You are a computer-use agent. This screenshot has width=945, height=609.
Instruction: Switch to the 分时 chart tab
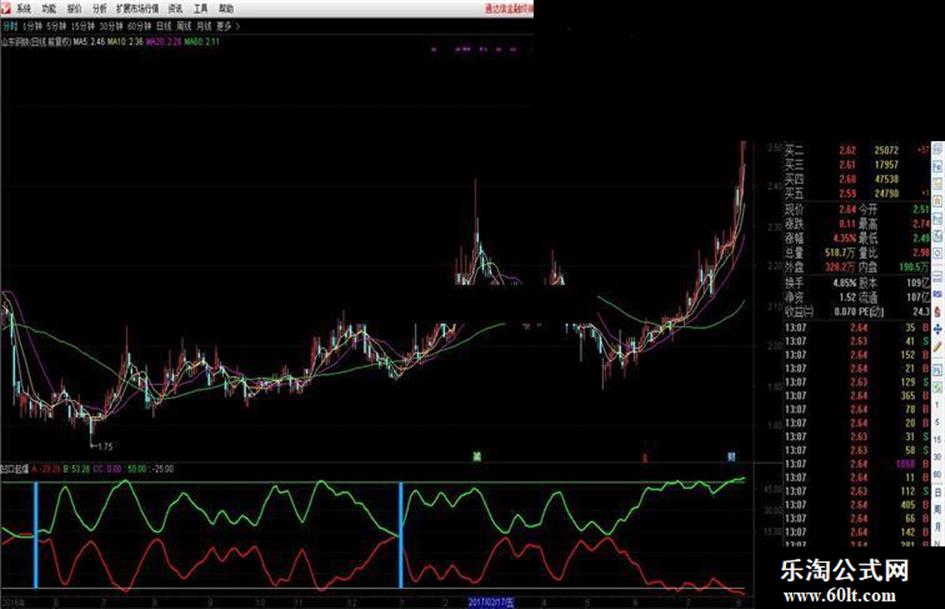(10, 27)
